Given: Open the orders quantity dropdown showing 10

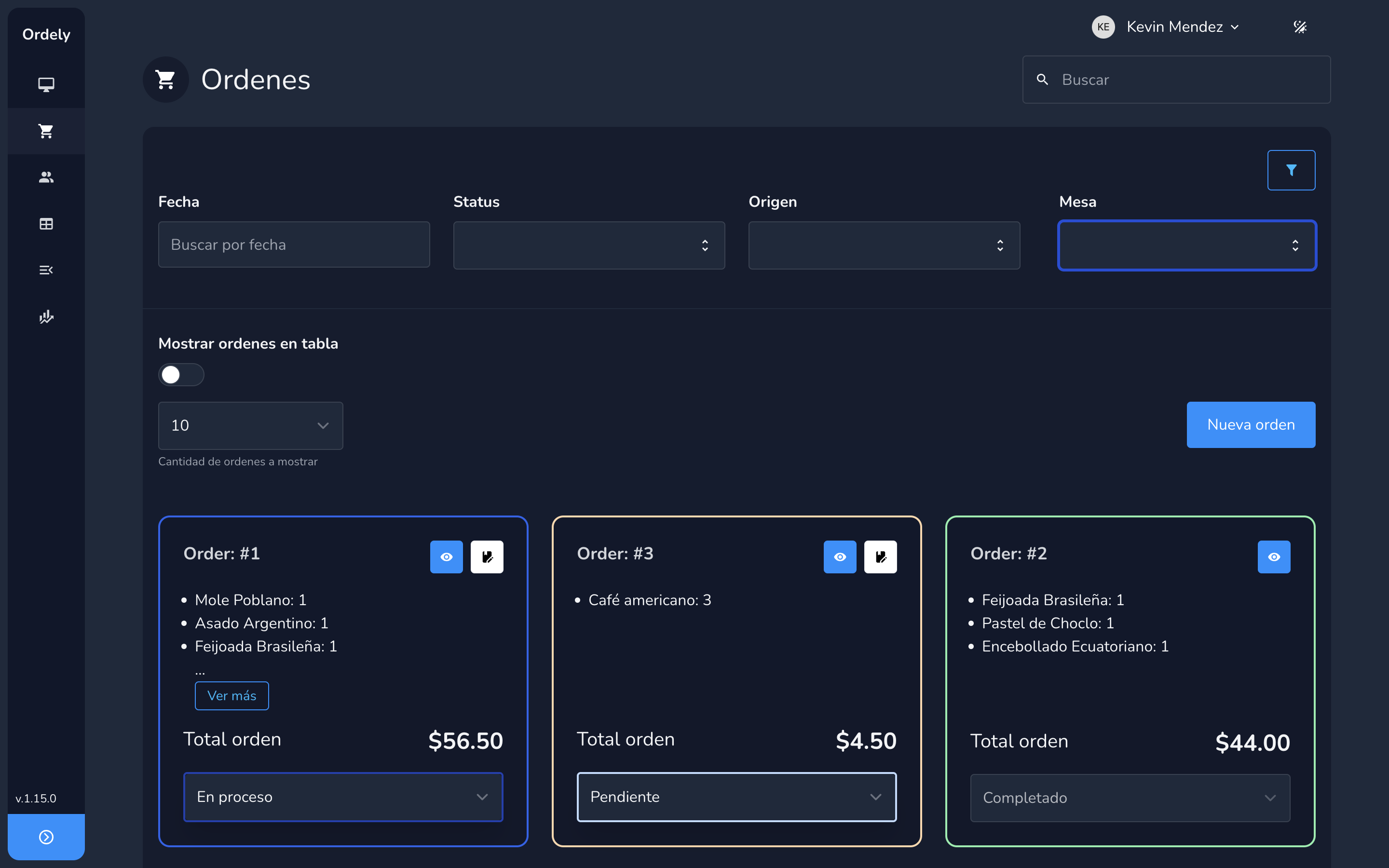Looking at the screenshot, I should tap(250, 425).
